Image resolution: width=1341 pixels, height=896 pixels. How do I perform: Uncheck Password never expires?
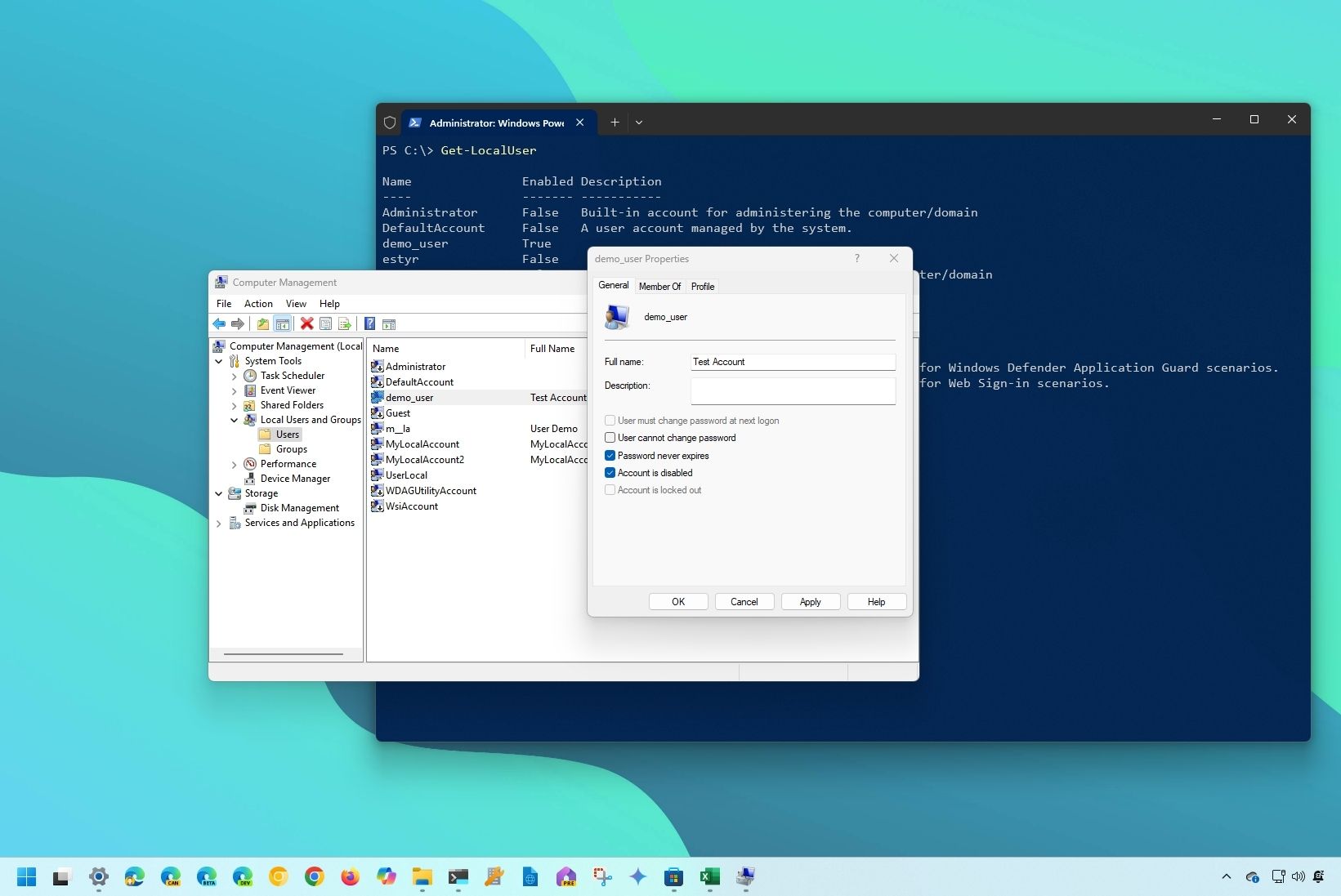[x=610, y=455]
